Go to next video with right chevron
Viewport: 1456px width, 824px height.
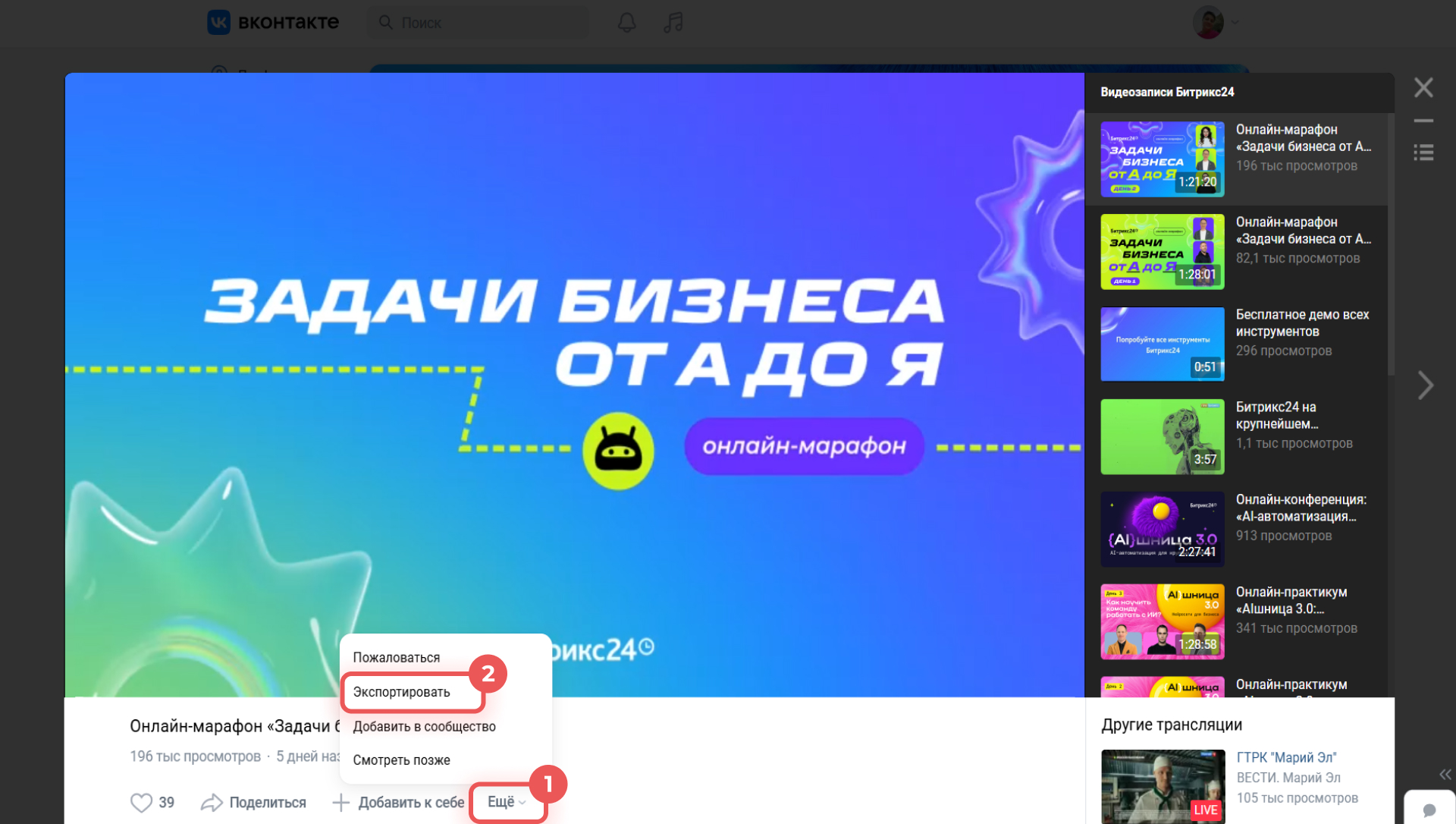coord(1425,385)
